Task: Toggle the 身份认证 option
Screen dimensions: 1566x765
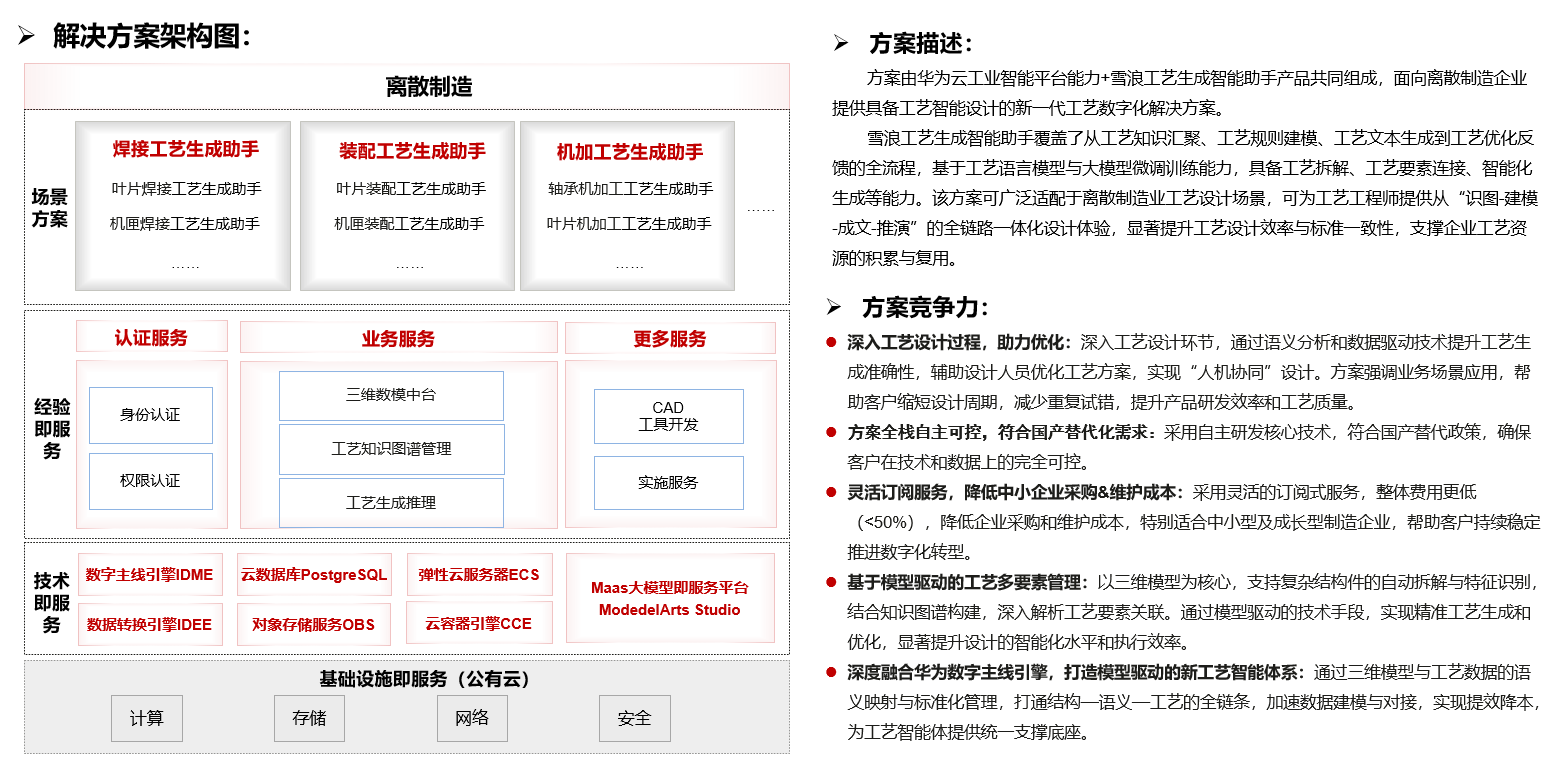Action: tap(151, 414)
